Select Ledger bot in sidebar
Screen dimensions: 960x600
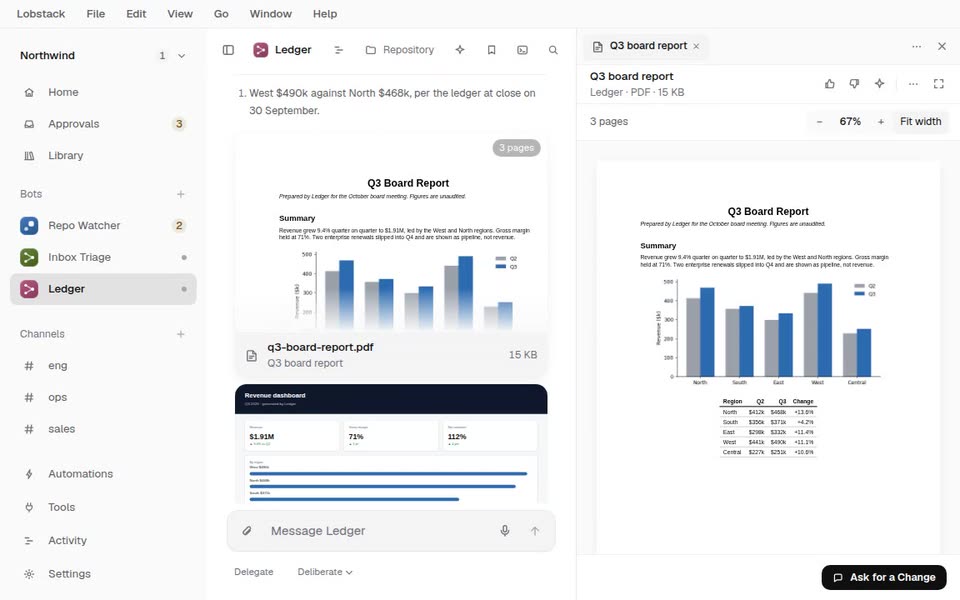click(103, 289)
